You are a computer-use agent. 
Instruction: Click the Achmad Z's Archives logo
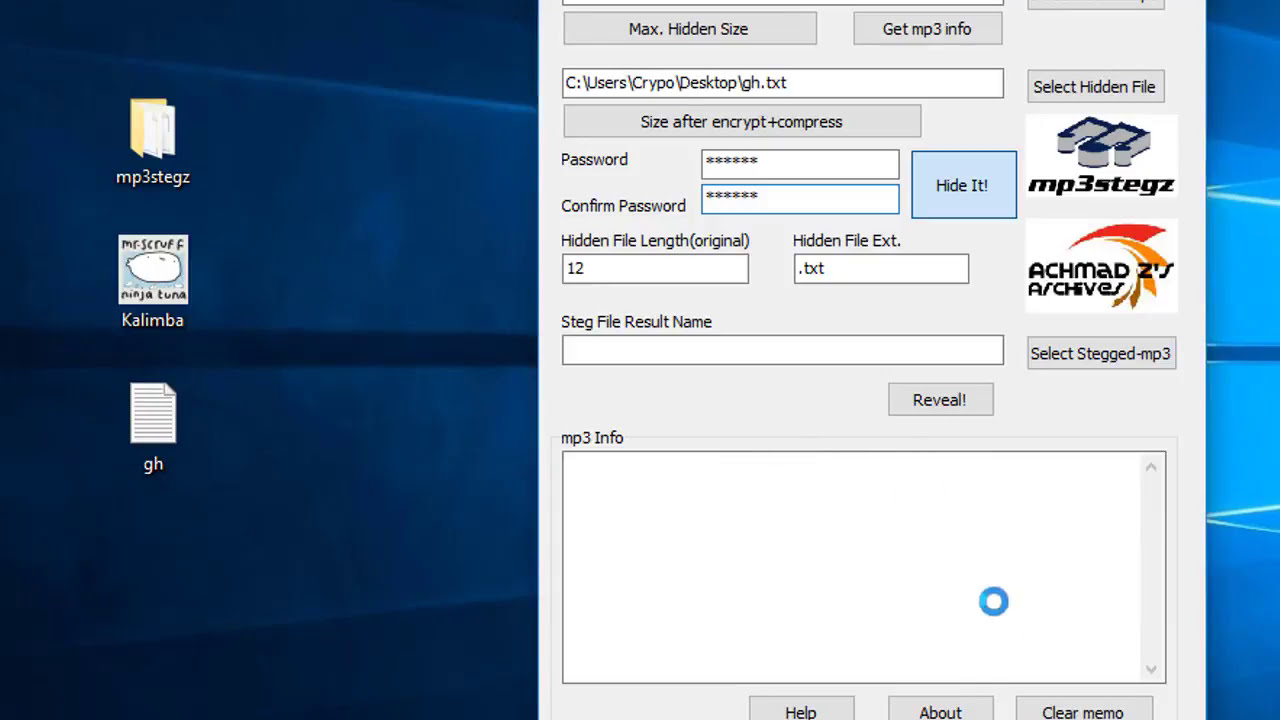point(1101,266)
